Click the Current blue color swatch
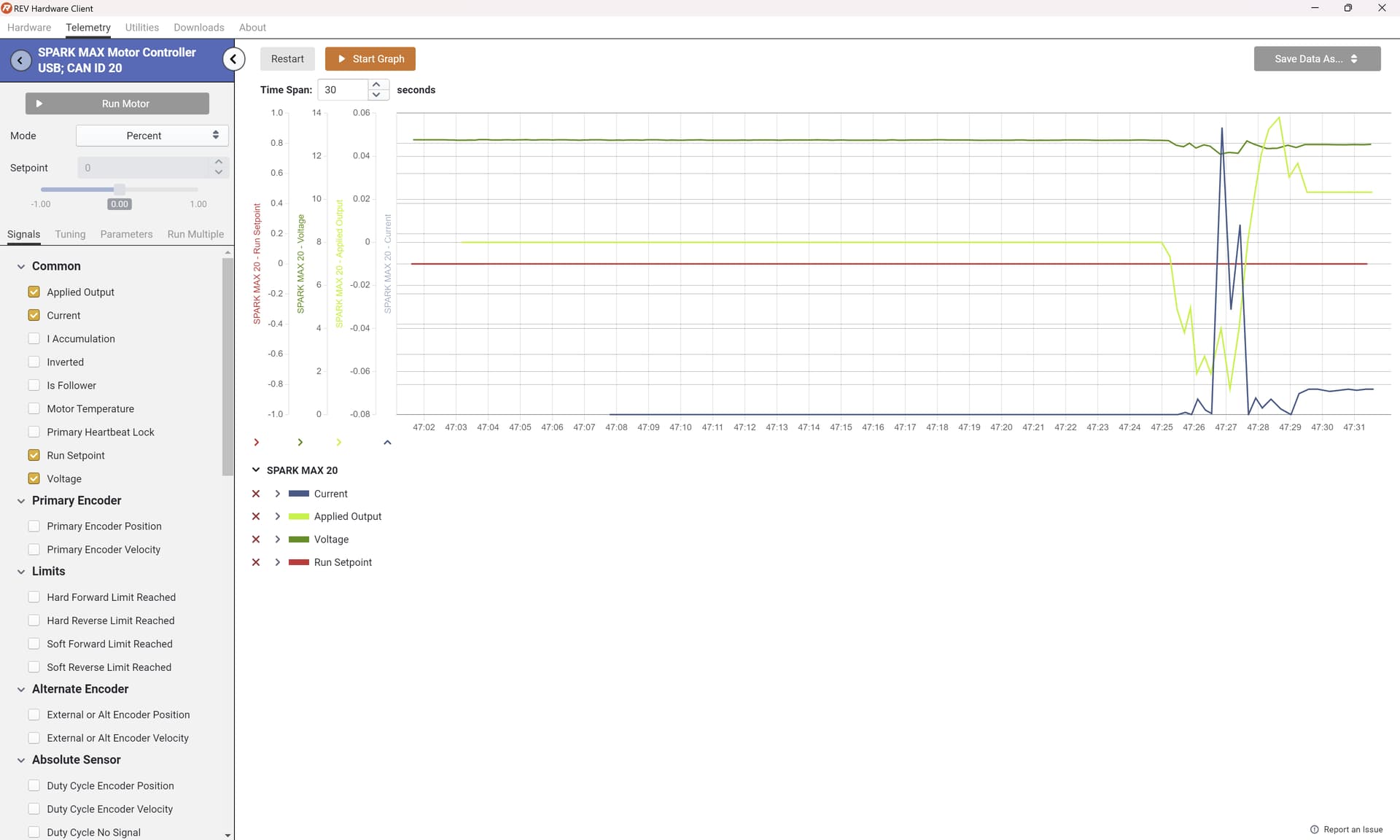 [299, 494]
